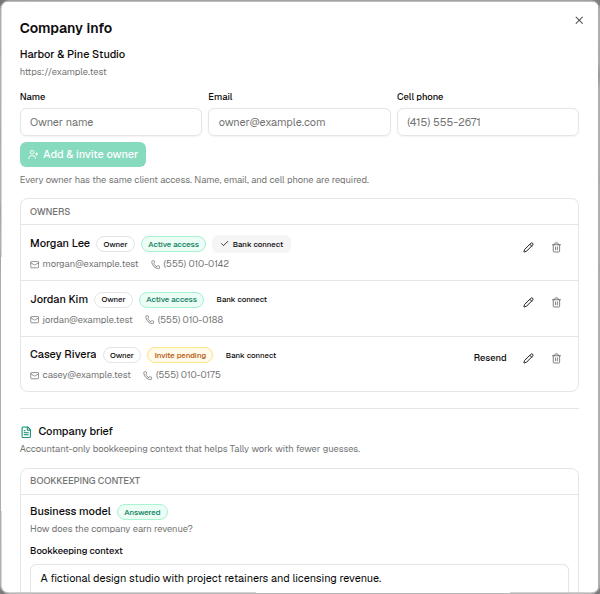
Task: Delete Morgan Lee using the trash icon
Action: click(x=556, y=248)
